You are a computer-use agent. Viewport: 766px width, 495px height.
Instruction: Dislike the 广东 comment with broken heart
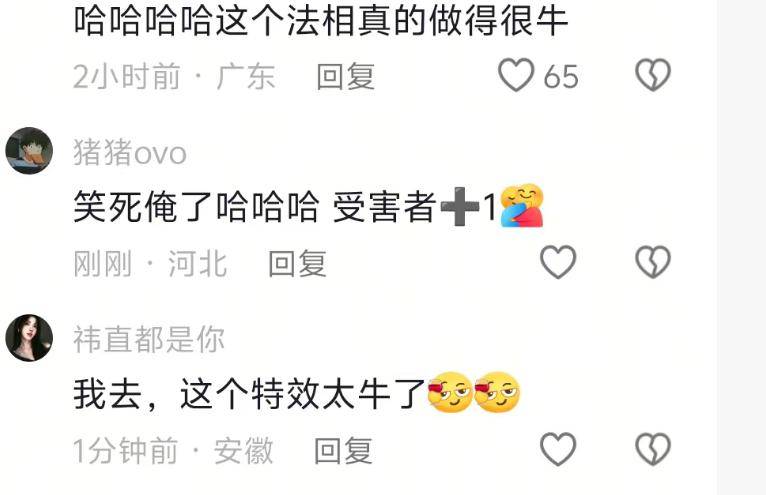(x=653, y=75)
